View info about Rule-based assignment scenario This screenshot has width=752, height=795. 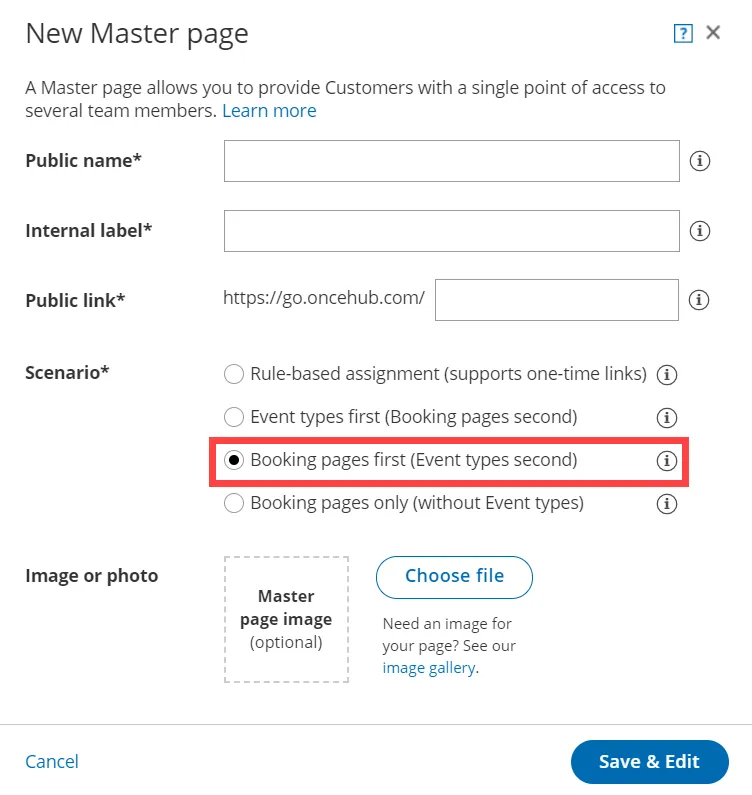click(x=667, y=375)
